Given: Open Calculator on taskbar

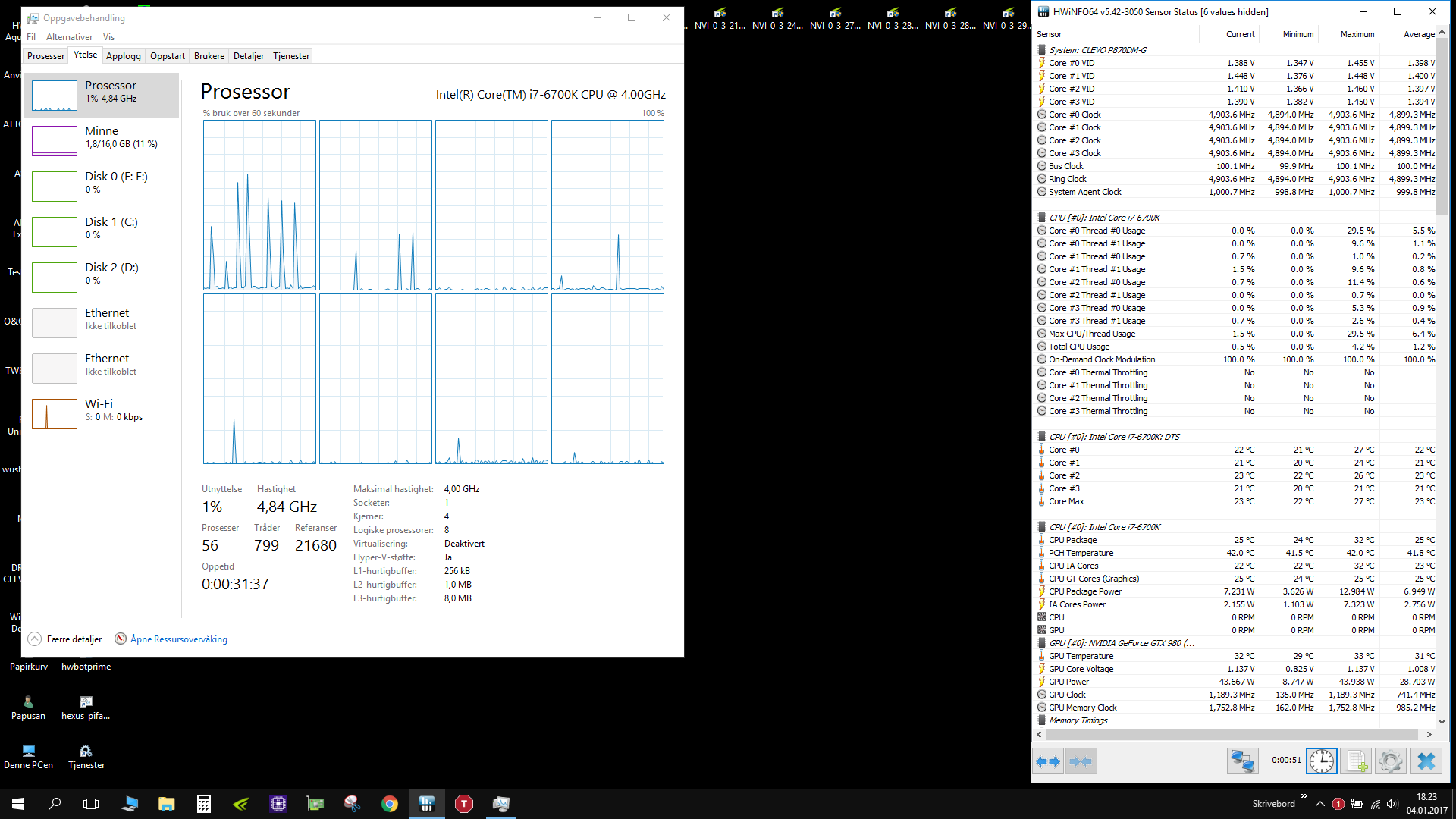Looking at the screenshot, I should (x=203, y=804).
